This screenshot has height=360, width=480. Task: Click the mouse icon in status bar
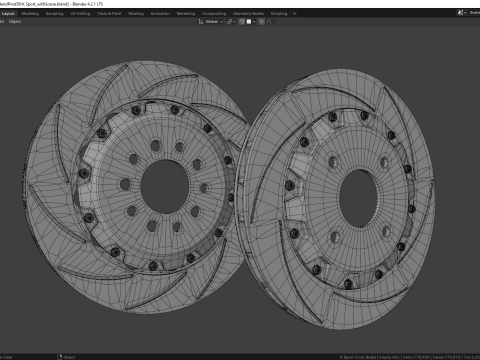click(60, 357)
